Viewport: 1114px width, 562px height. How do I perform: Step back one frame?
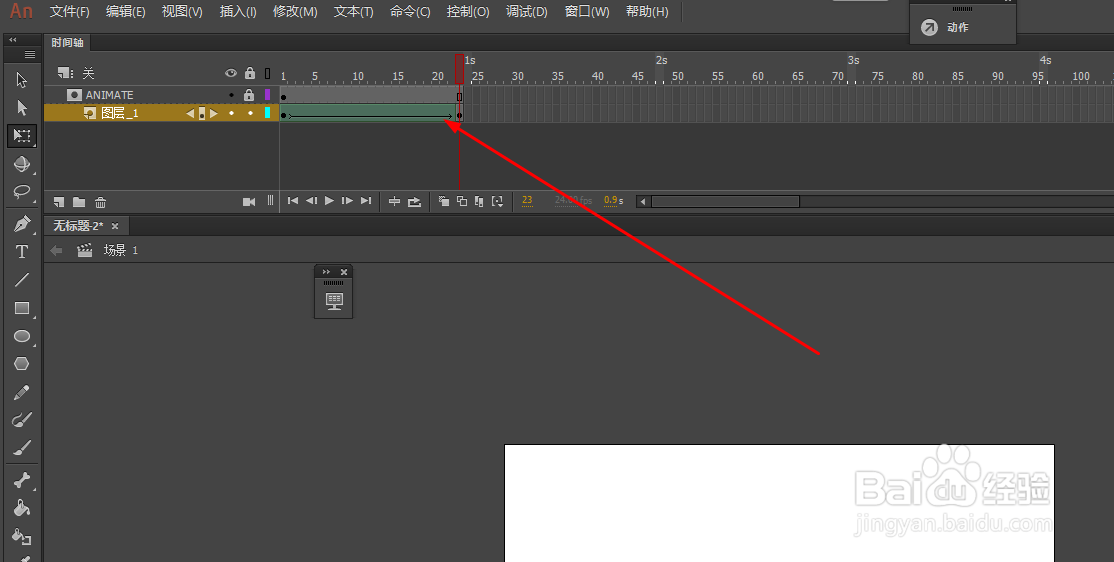tap(311, 201)
